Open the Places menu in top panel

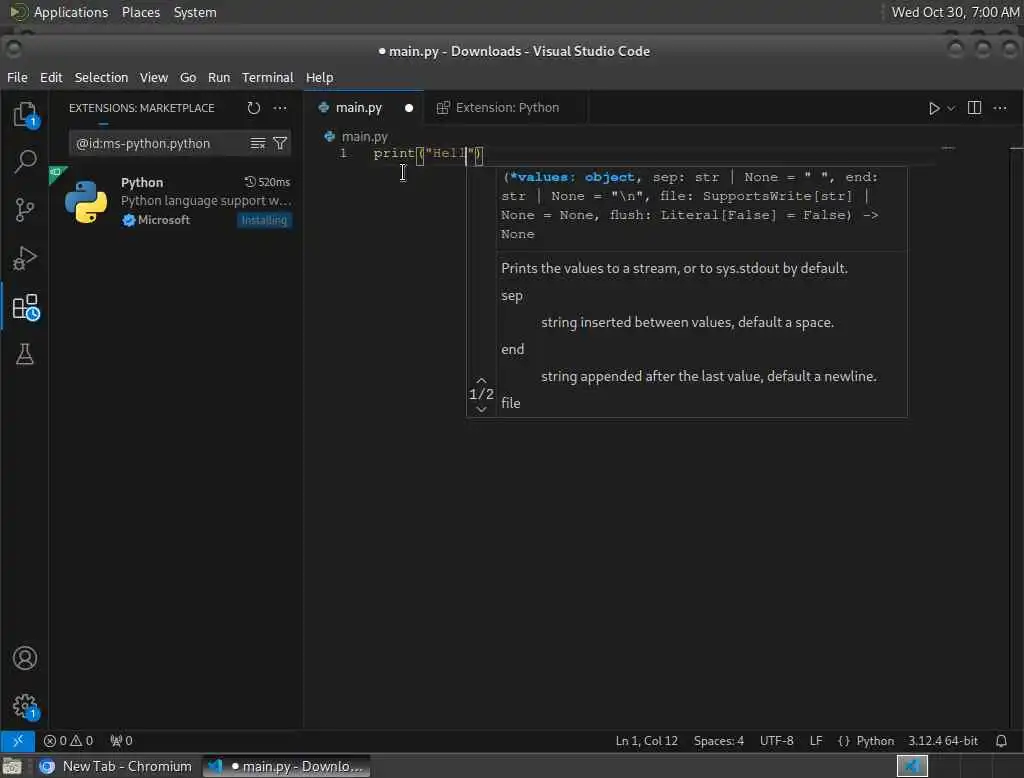point(140,12)
